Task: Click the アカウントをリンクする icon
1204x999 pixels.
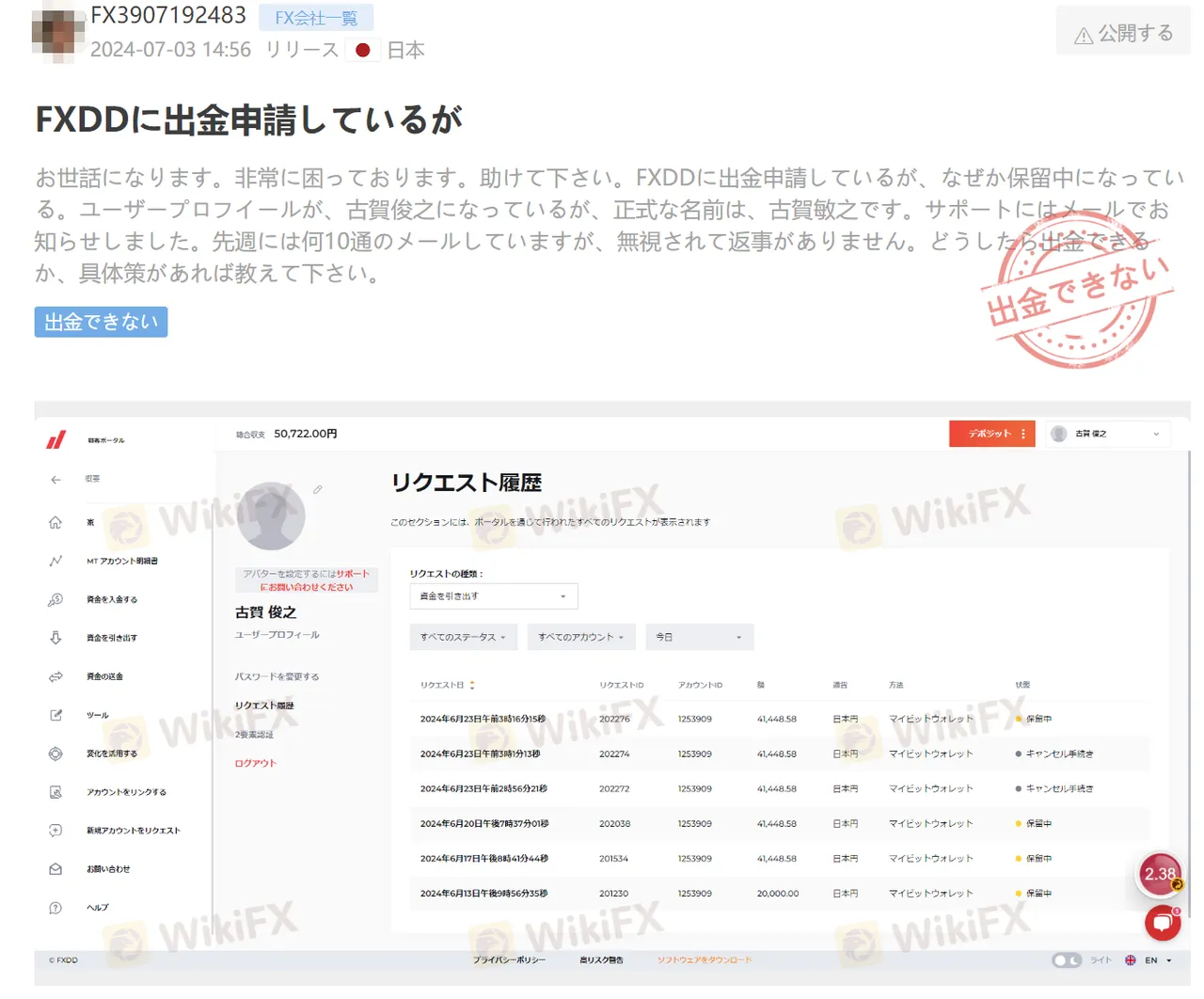Action: (55, 792)
